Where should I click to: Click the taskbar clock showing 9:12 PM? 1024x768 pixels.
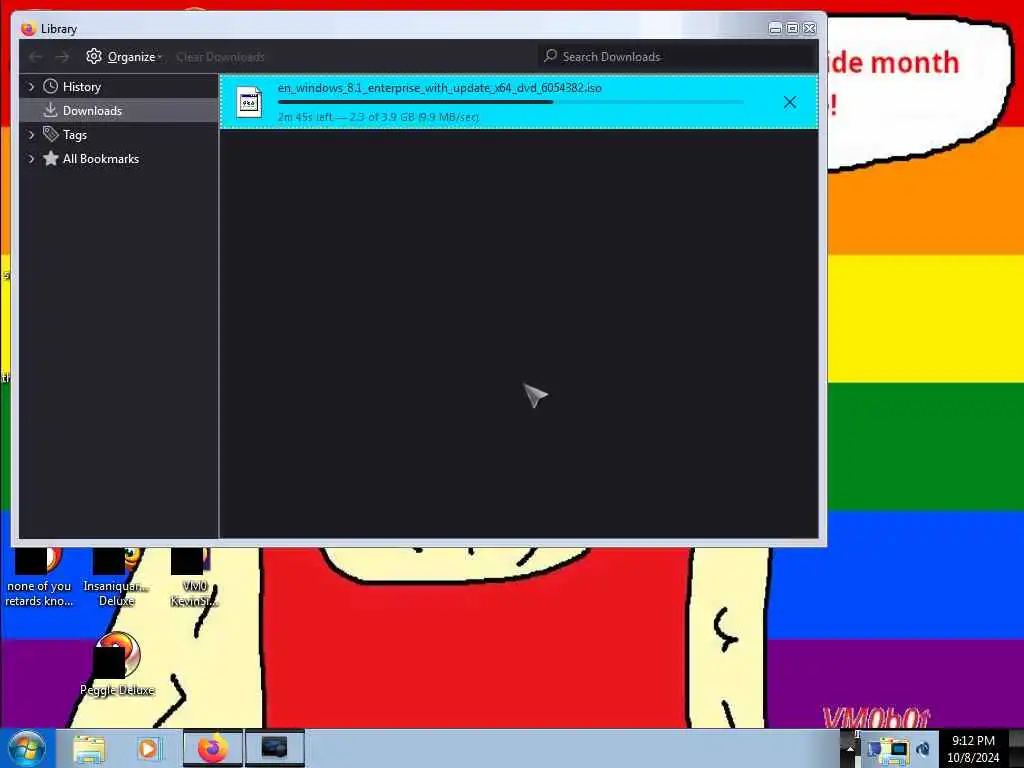point(973,748)
